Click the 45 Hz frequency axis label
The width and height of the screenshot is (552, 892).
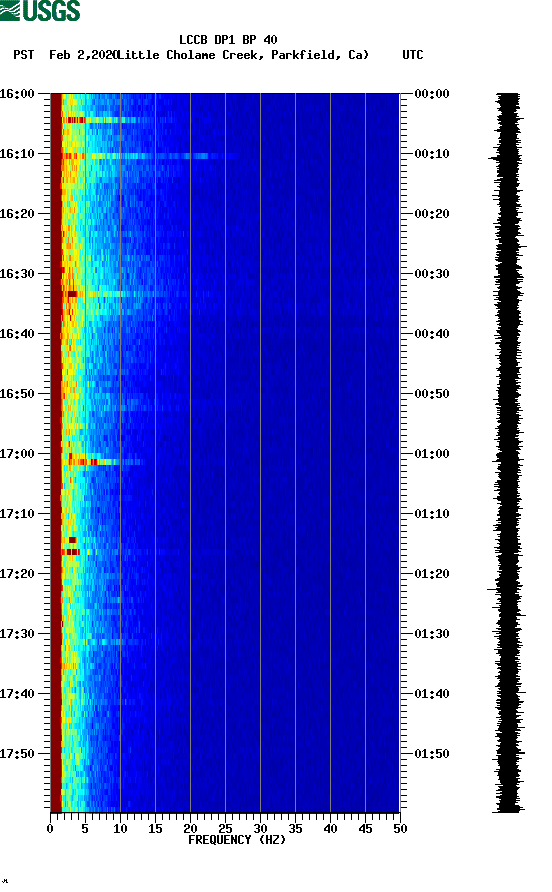365,829
